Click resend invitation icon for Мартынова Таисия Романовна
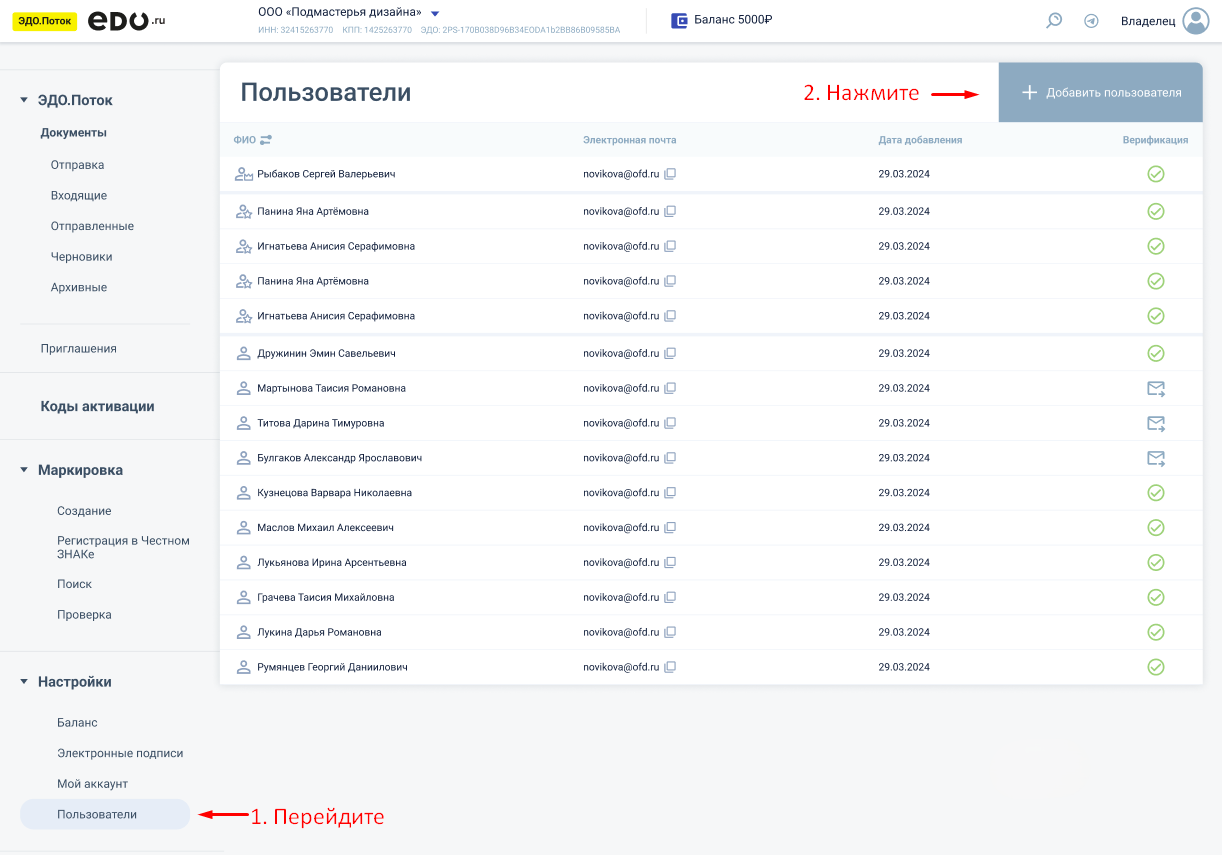Viewport: 1222px width, 855px height. coord(1155,388)
